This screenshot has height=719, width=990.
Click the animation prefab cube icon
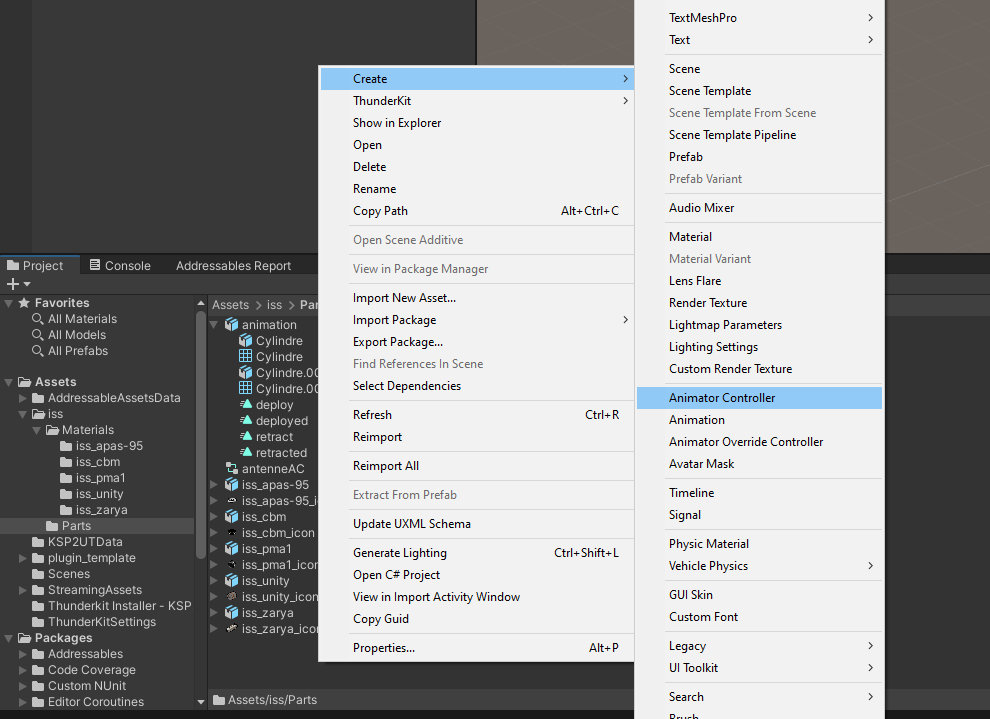[x=232, y=325]
